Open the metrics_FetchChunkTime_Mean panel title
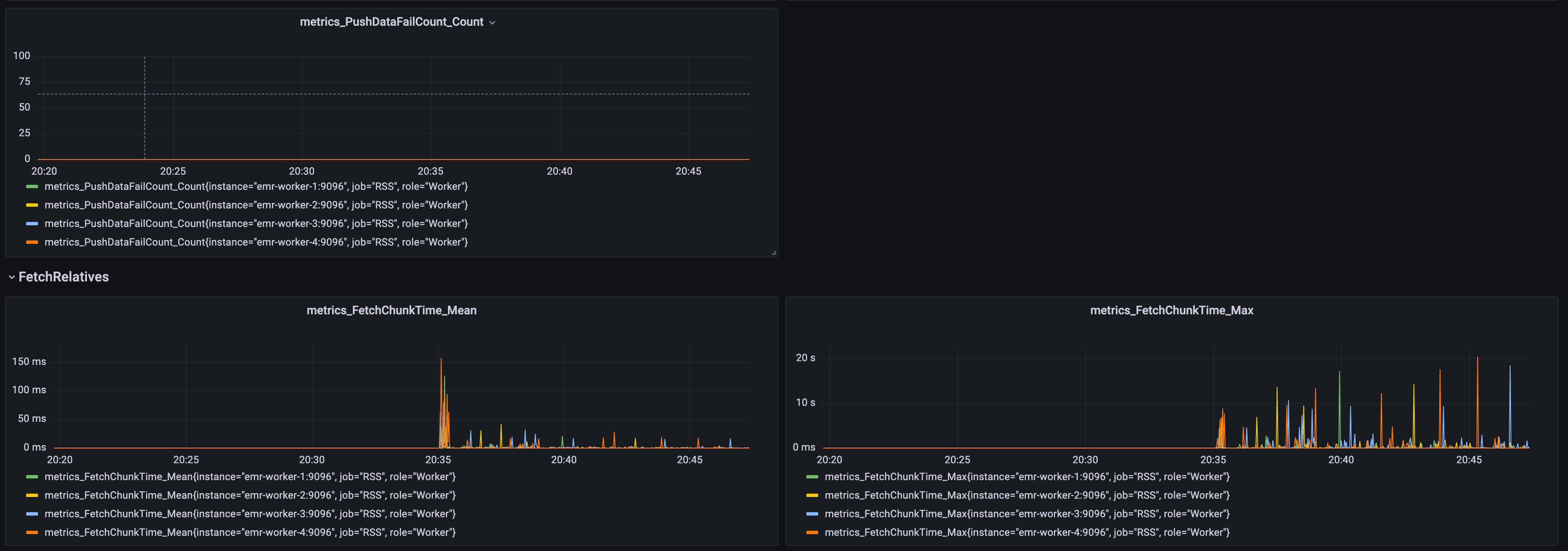The width and height of the screenshot is (1568, 551). [x=391, y=310]
